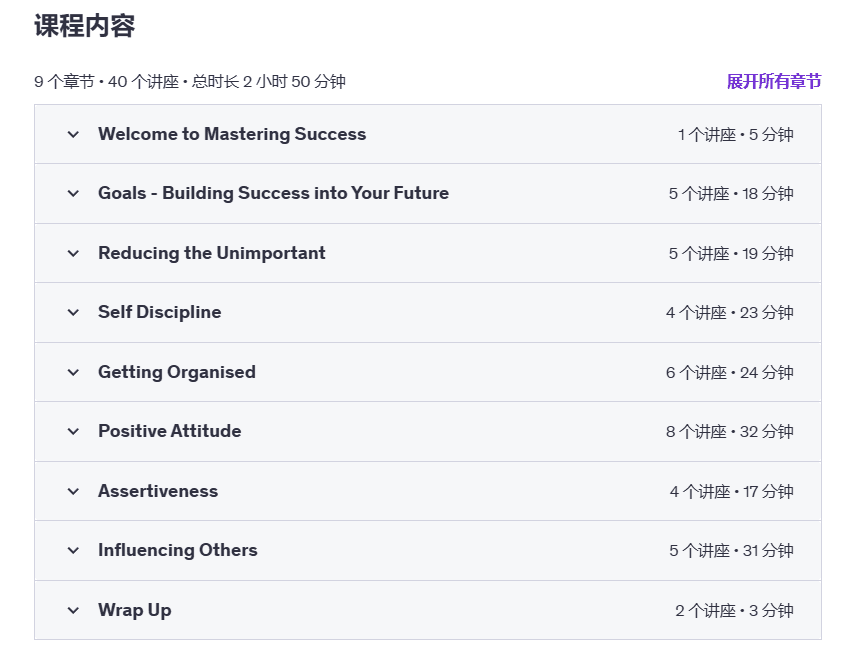Screen dimensions: 852x665
Task: Click chevron beside Influencing Others
Action: 73,551
